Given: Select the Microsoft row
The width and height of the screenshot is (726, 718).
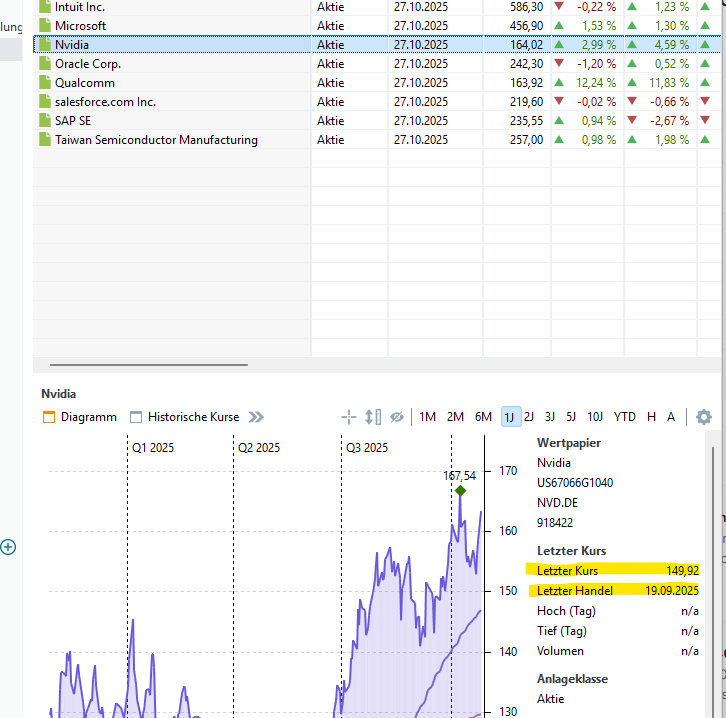Looking at the screenshot, I should point(81,26).
